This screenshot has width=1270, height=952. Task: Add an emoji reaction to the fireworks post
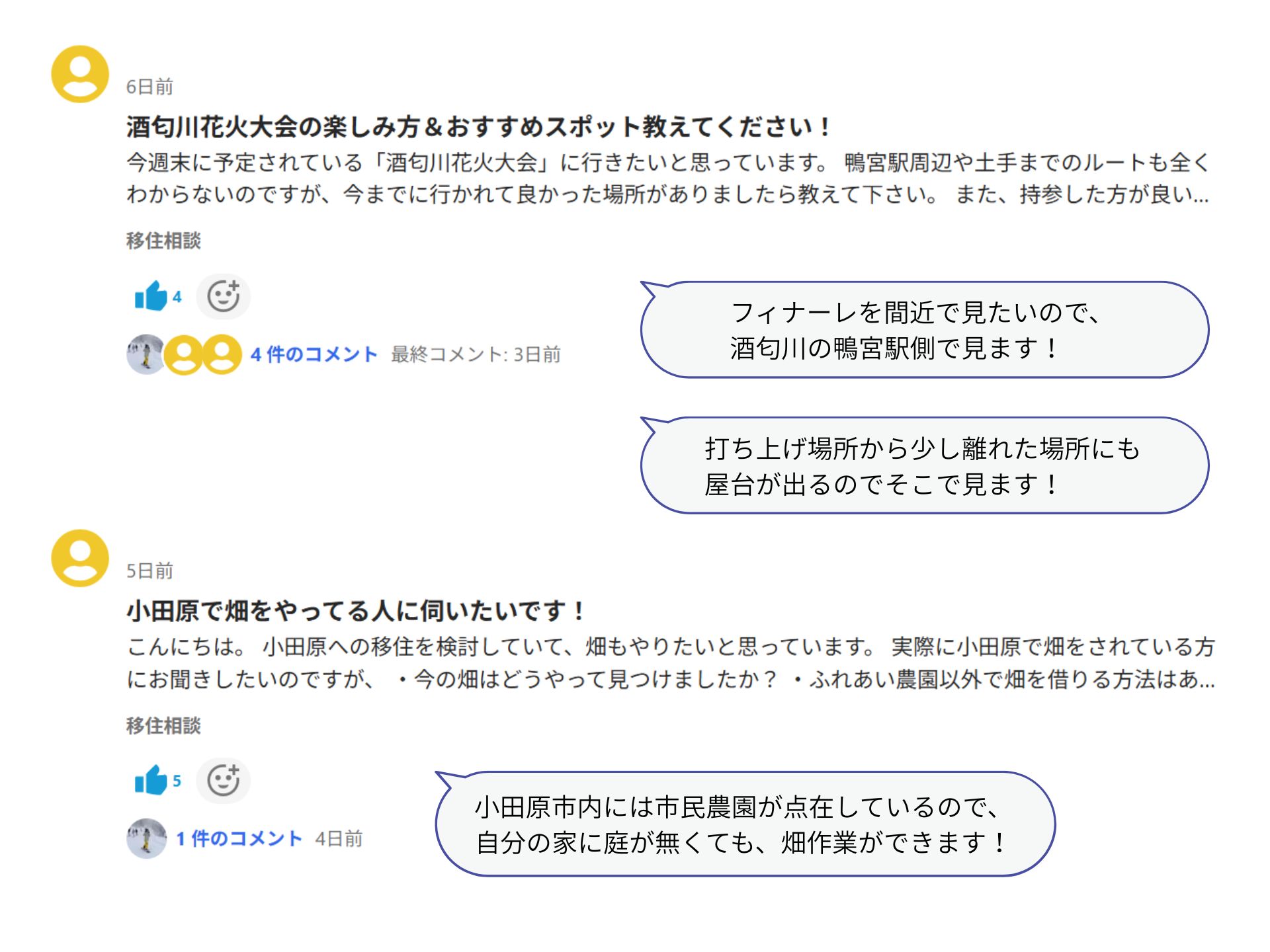pos(224,296)
